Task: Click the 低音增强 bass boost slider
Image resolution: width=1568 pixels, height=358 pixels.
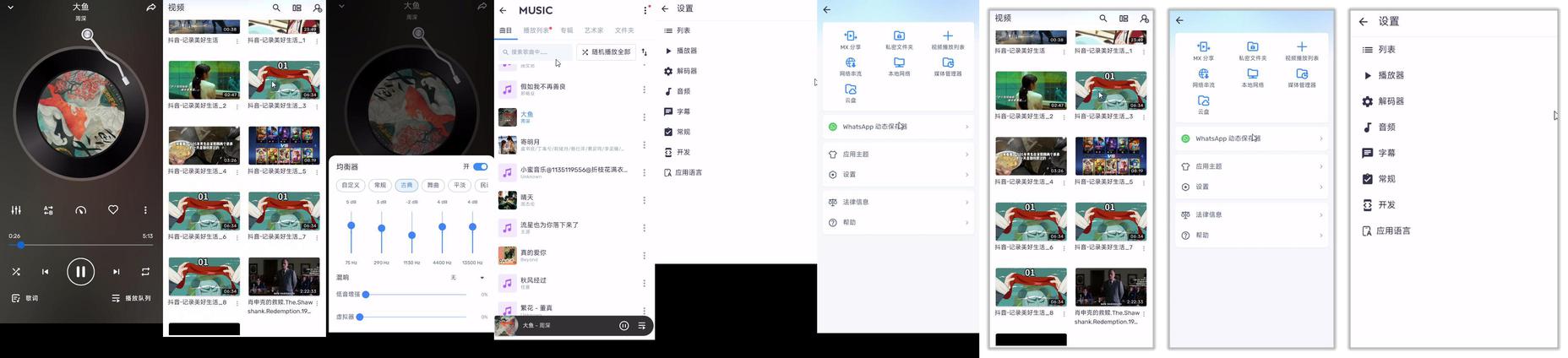Action: [x=416, y=295]
